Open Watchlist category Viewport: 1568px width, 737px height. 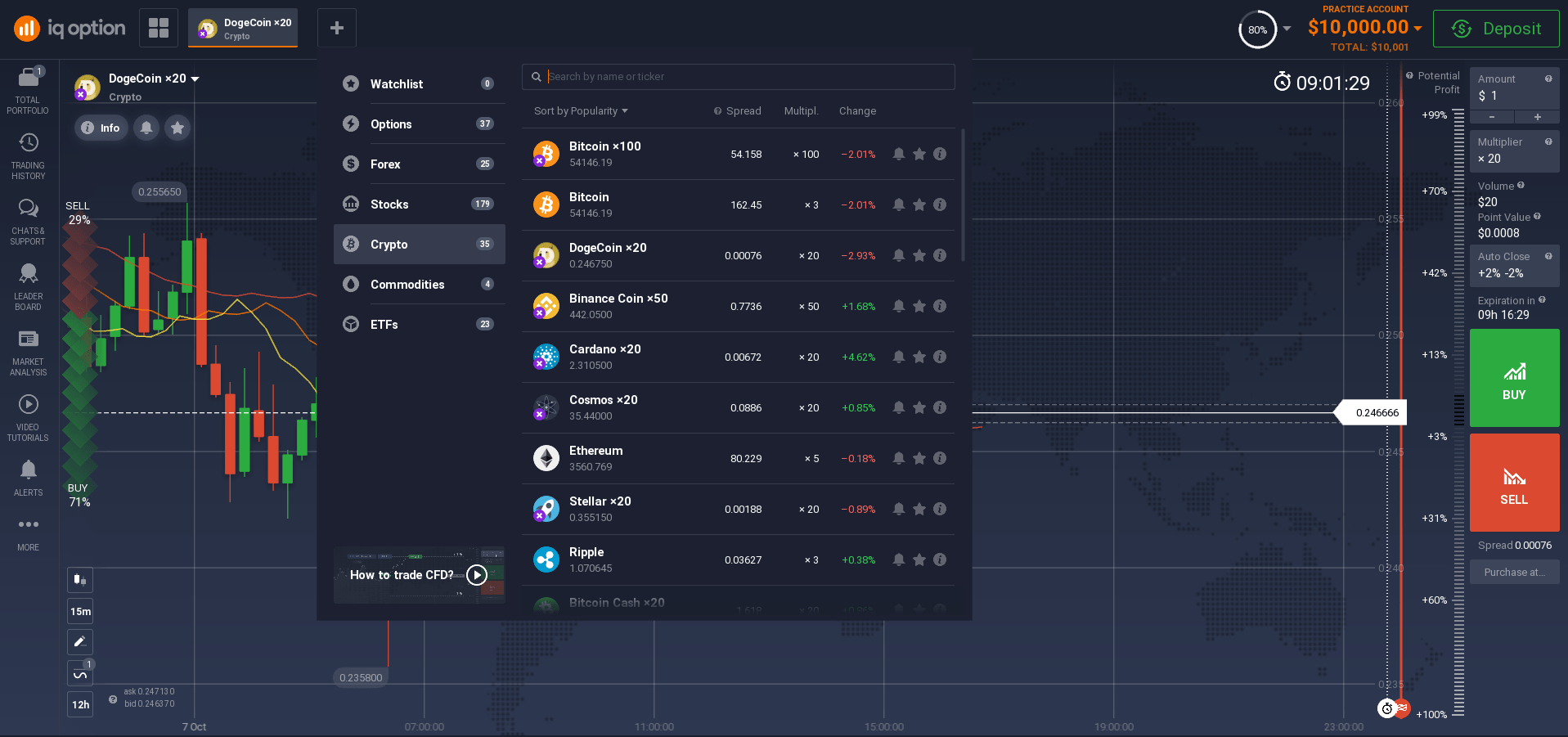[419, 83]
